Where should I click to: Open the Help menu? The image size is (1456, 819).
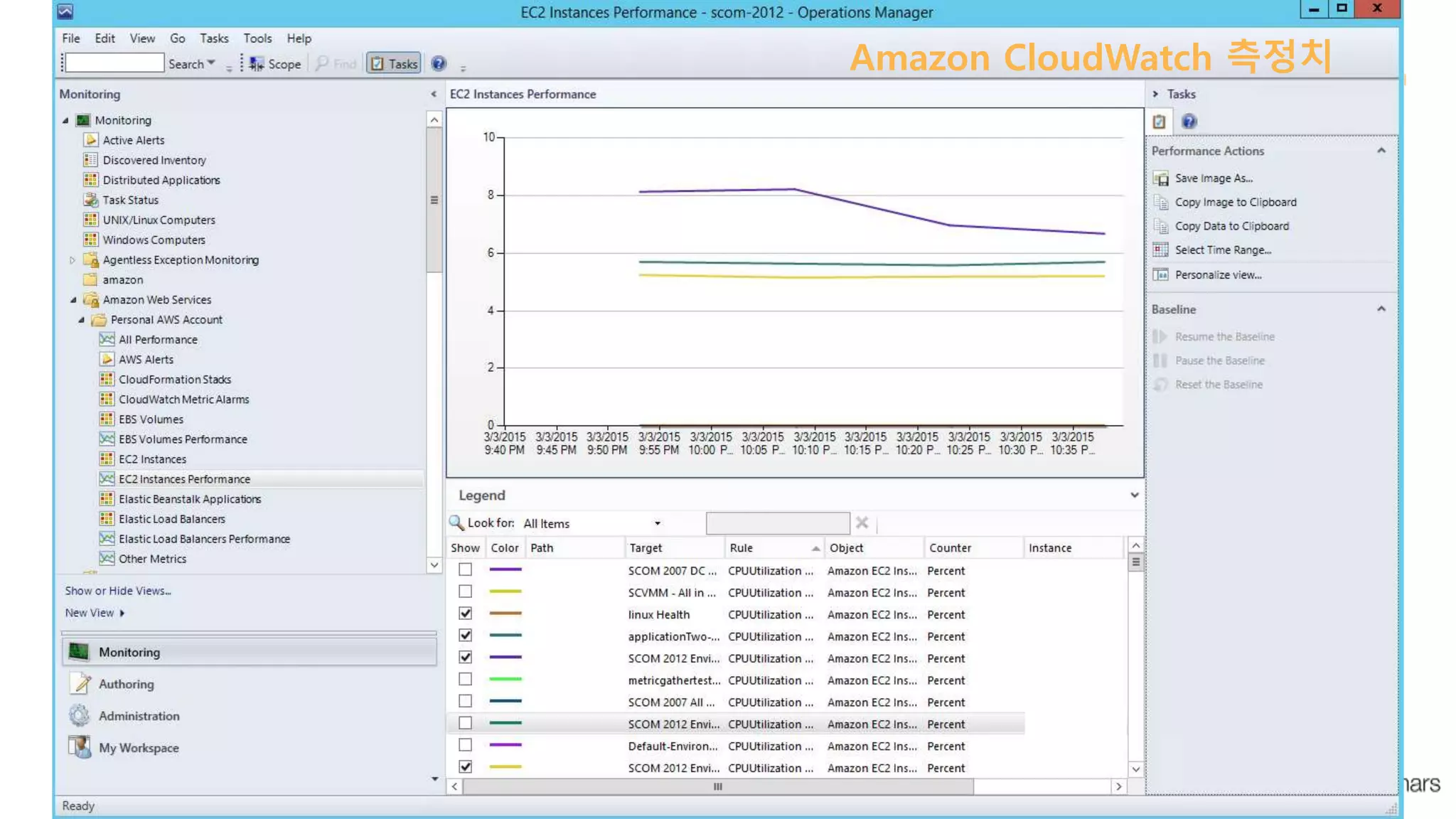[299, 38]
